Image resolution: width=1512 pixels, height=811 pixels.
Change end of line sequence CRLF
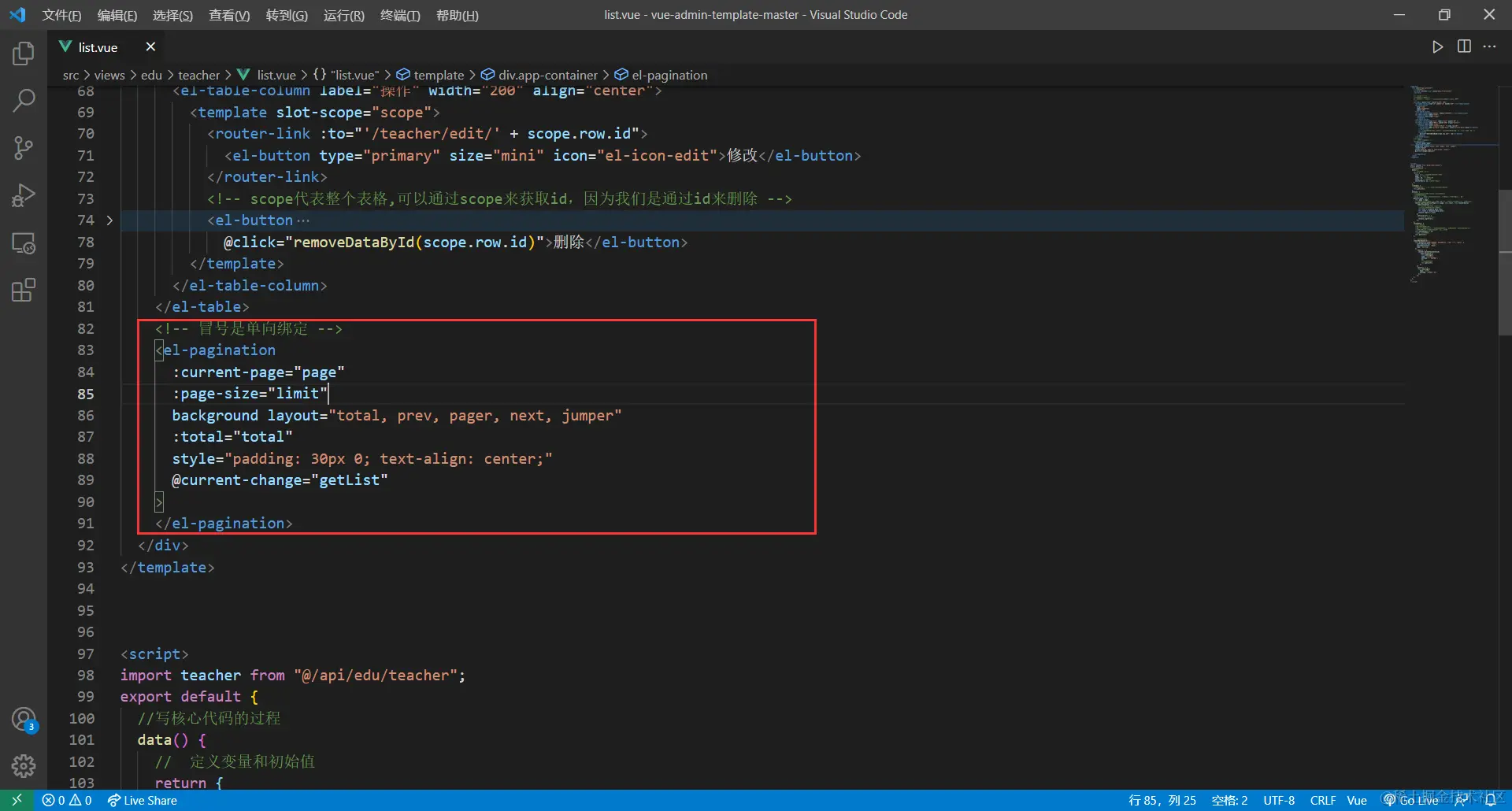pos(1323,800)
